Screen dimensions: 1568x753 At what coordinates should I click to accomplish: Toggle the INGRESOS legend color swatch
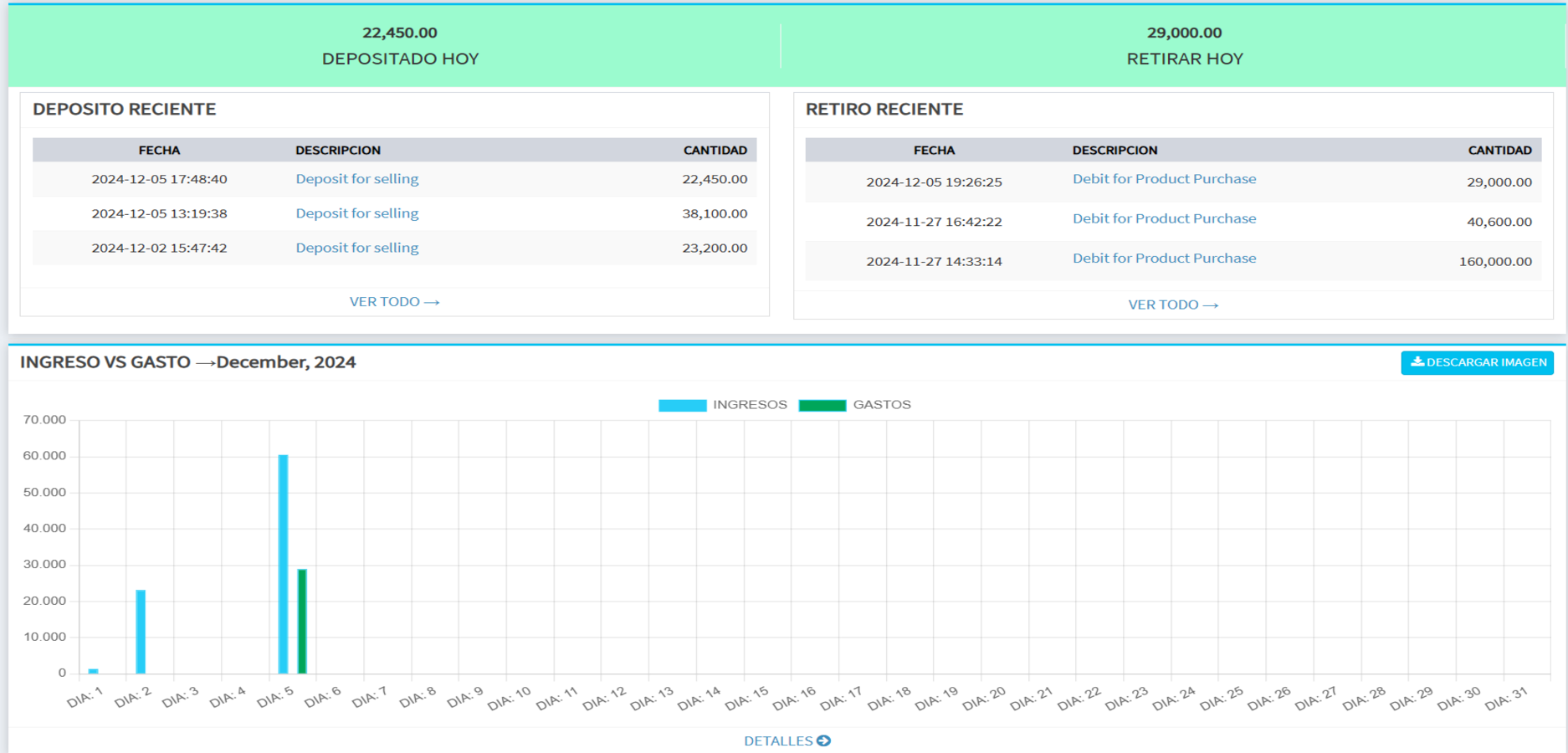coord(683,405)
